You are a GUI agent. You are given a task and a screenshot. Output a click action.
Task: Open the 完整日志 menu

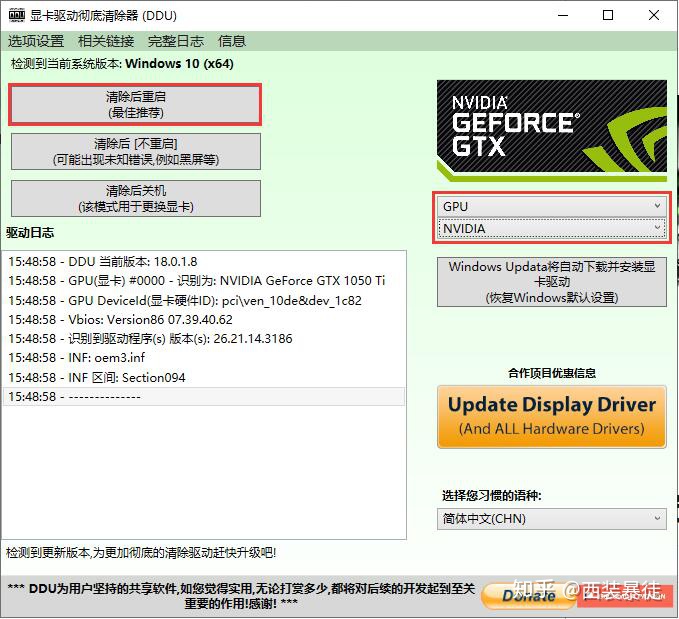[x=176, y=41]
